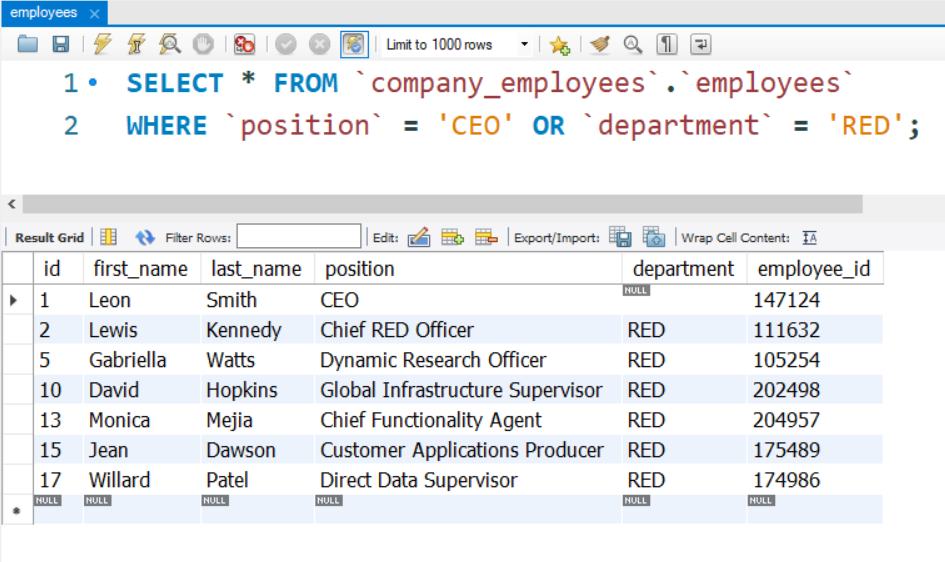Refresh result data with blue arrows icon

(x=145, y=237)
